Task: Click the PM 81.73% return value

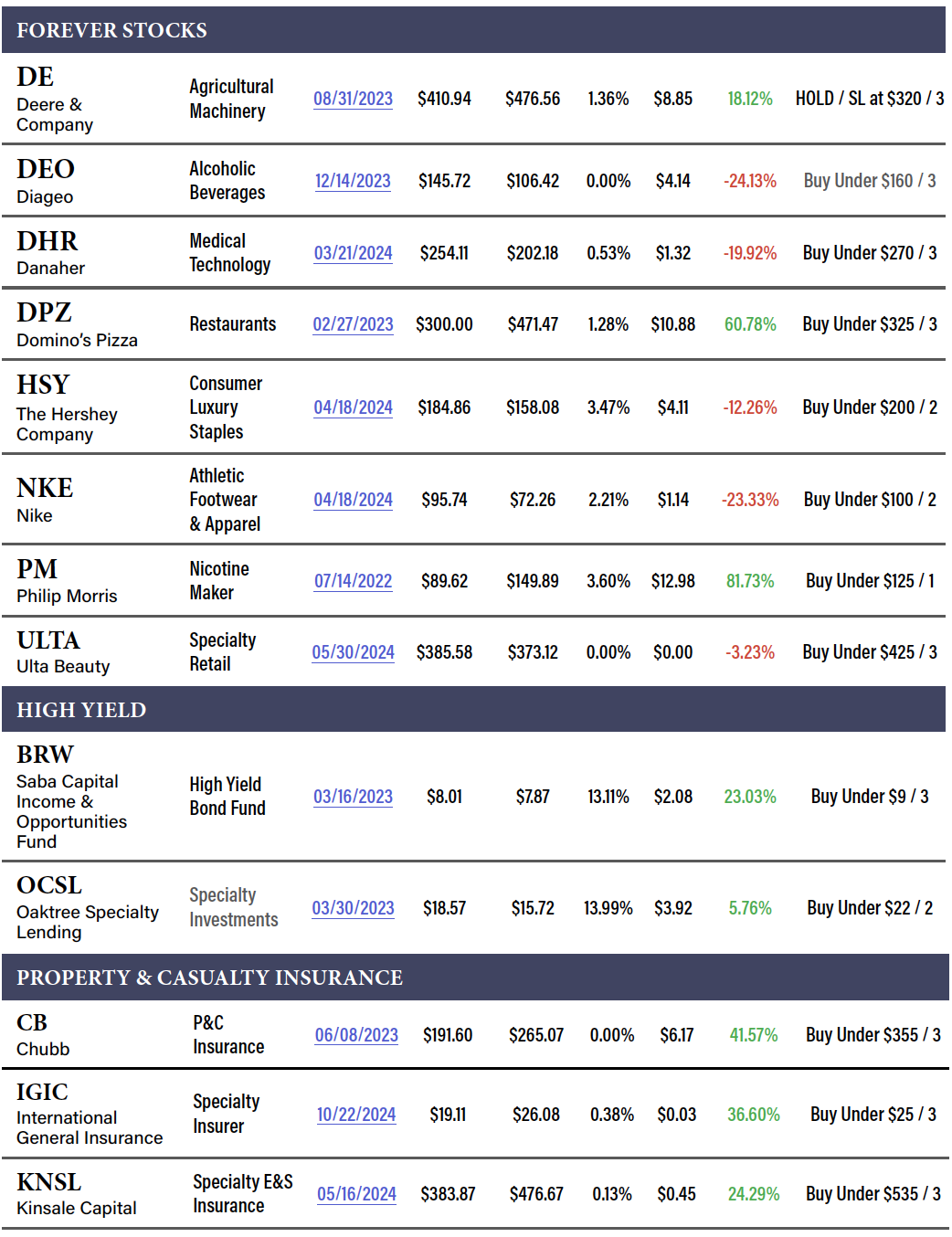Action: click(x=750, y=581)
